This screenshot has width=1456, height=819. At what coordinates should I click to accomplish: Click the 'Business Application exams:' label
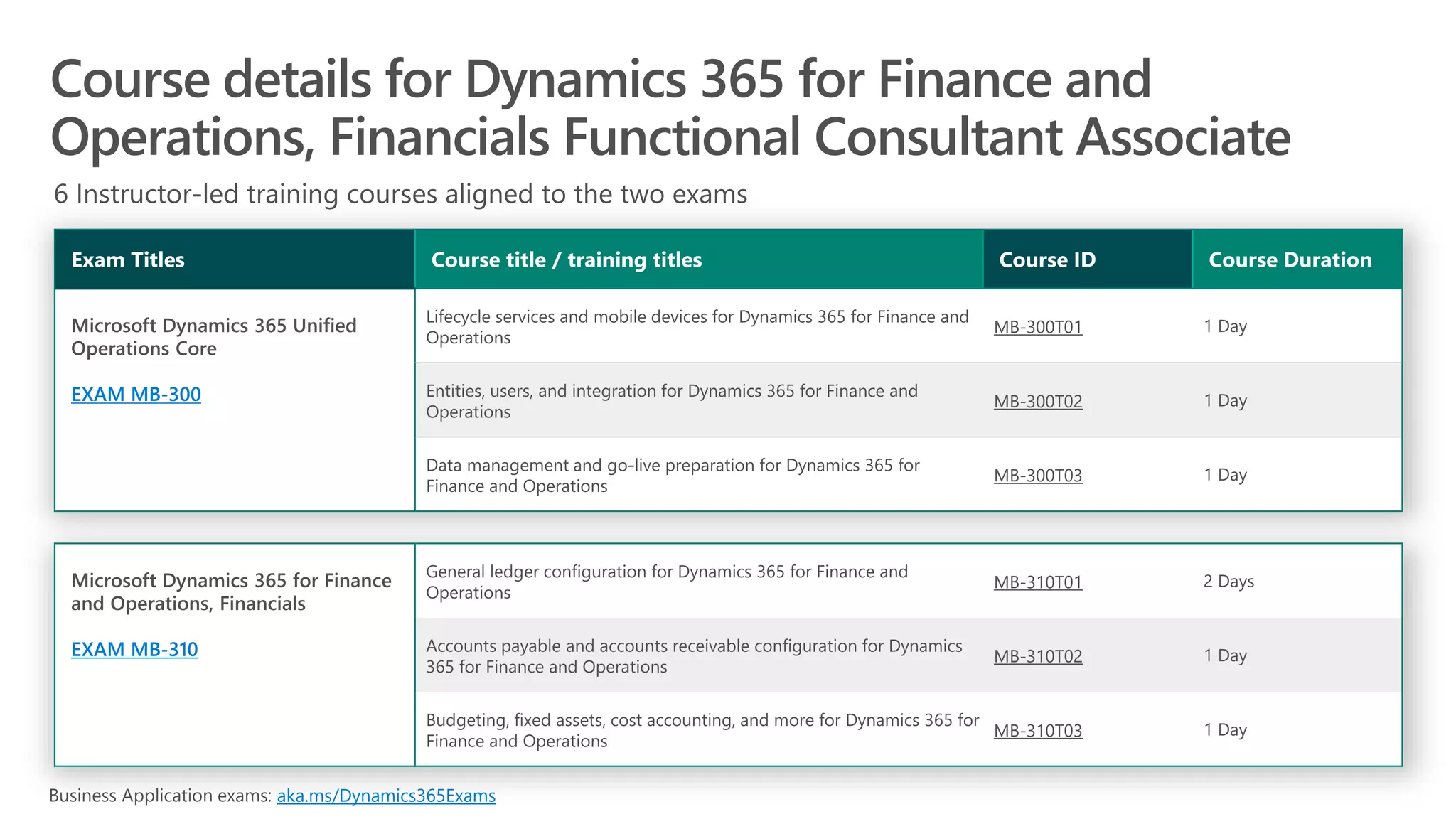coord(160,796)
